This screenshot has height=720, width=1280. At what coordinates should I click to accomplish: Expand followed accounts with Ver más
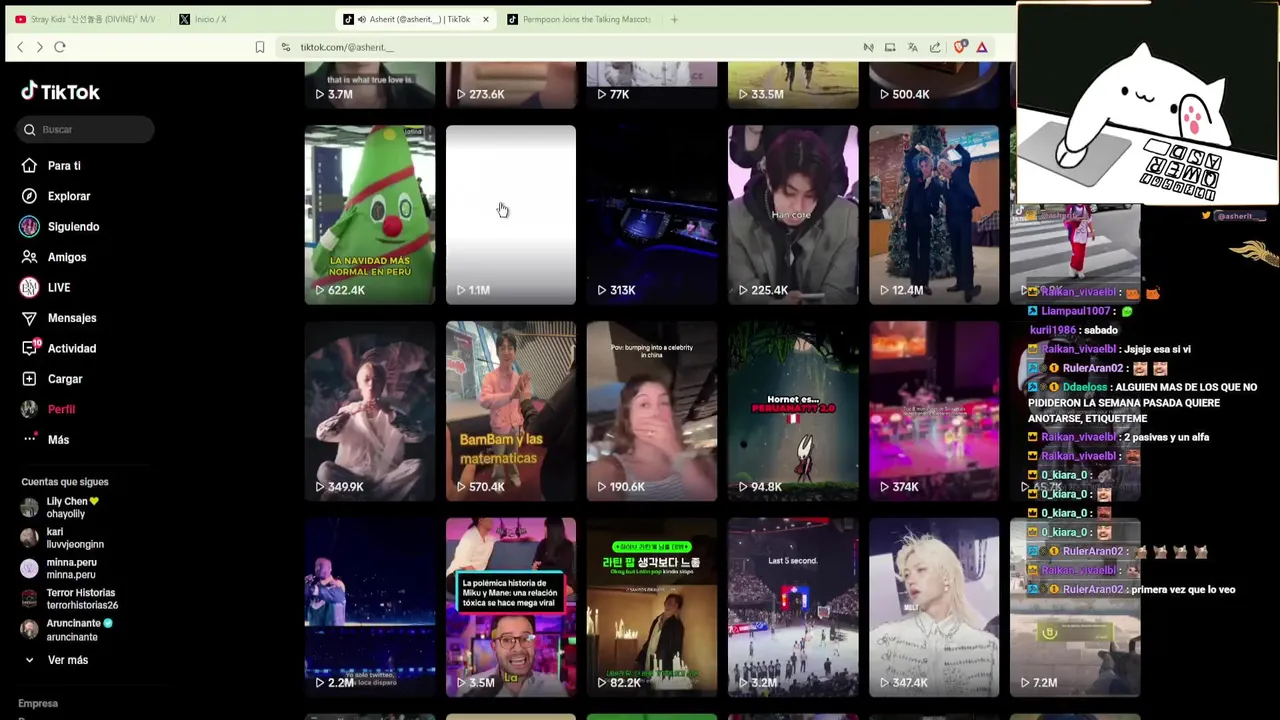67,660
